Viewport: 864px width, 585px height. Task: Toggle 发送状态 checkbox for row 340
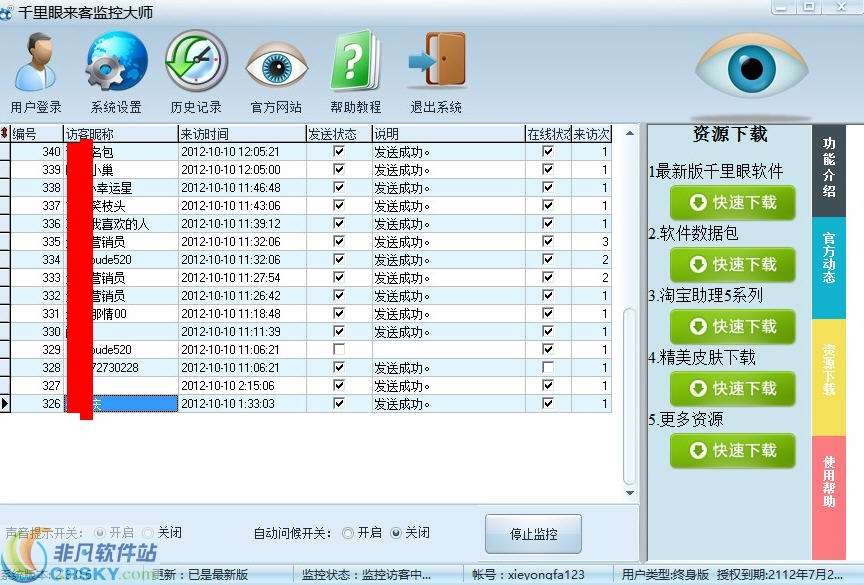pos(339,151)
